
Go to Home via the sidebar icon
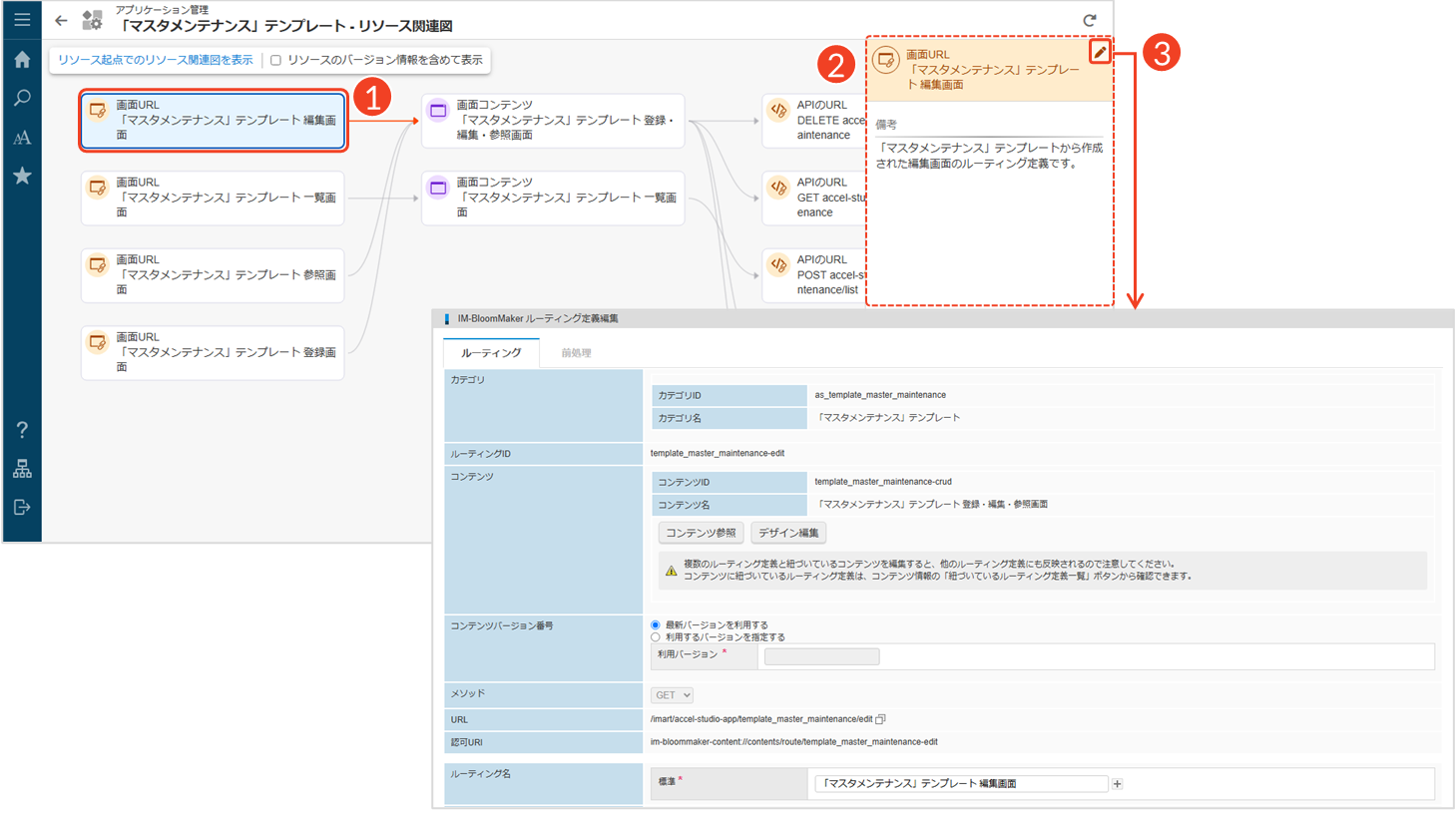22,60
